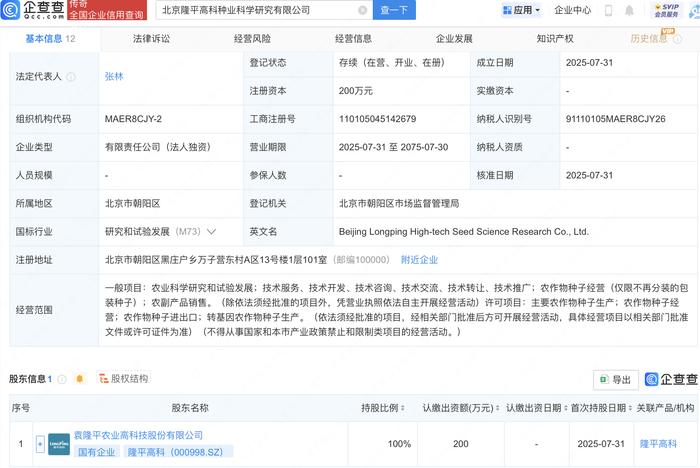Select registered capital 200万元 value
The height and width of the screenshot is (468, 700).
pos(355,91)
